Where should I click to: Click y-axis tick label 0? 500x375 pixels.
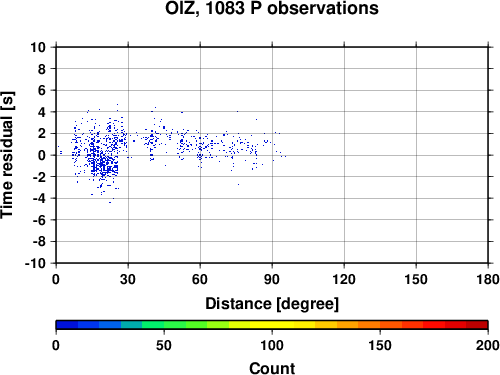[42, 155]
